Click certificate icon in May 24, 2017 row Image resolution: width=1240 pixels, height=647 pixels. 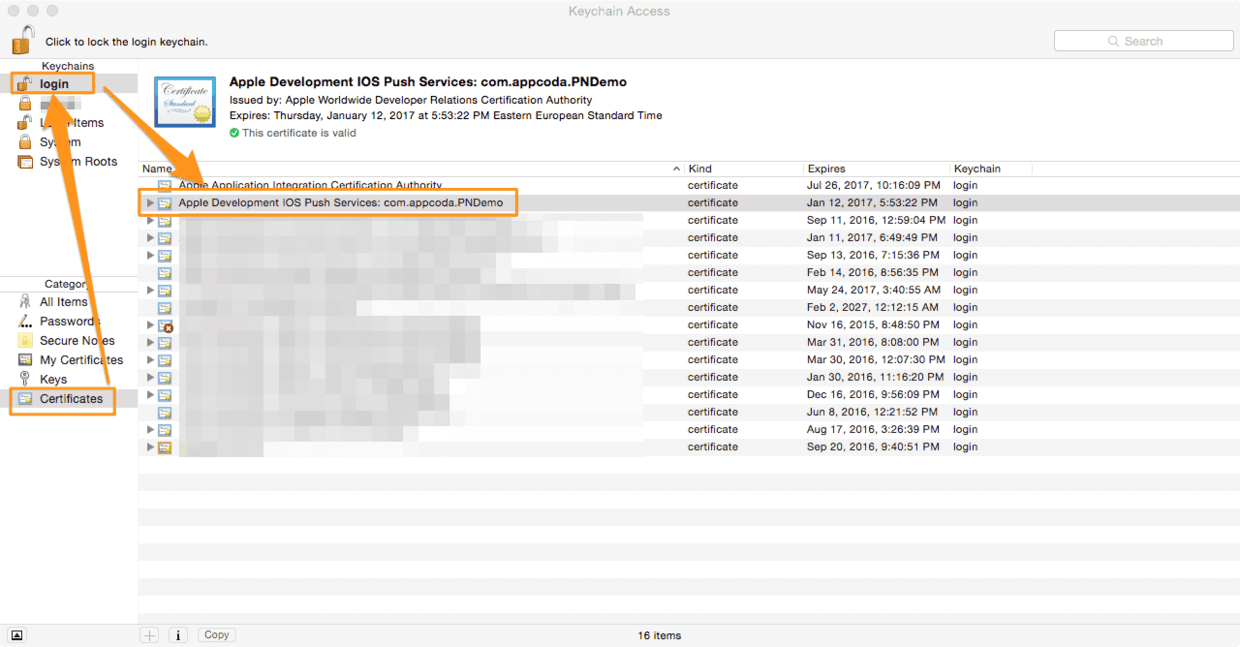(165, 290)
